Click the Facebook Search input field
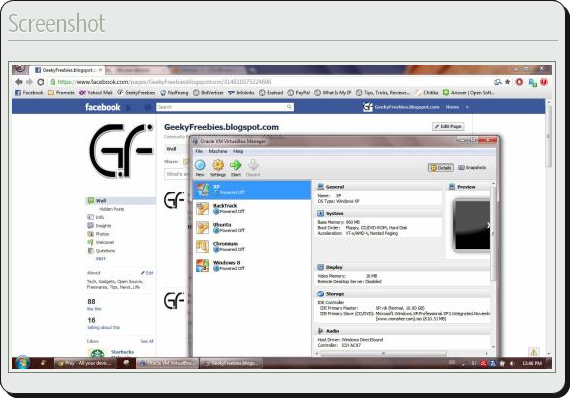The image size is (570, 398). 225,107
